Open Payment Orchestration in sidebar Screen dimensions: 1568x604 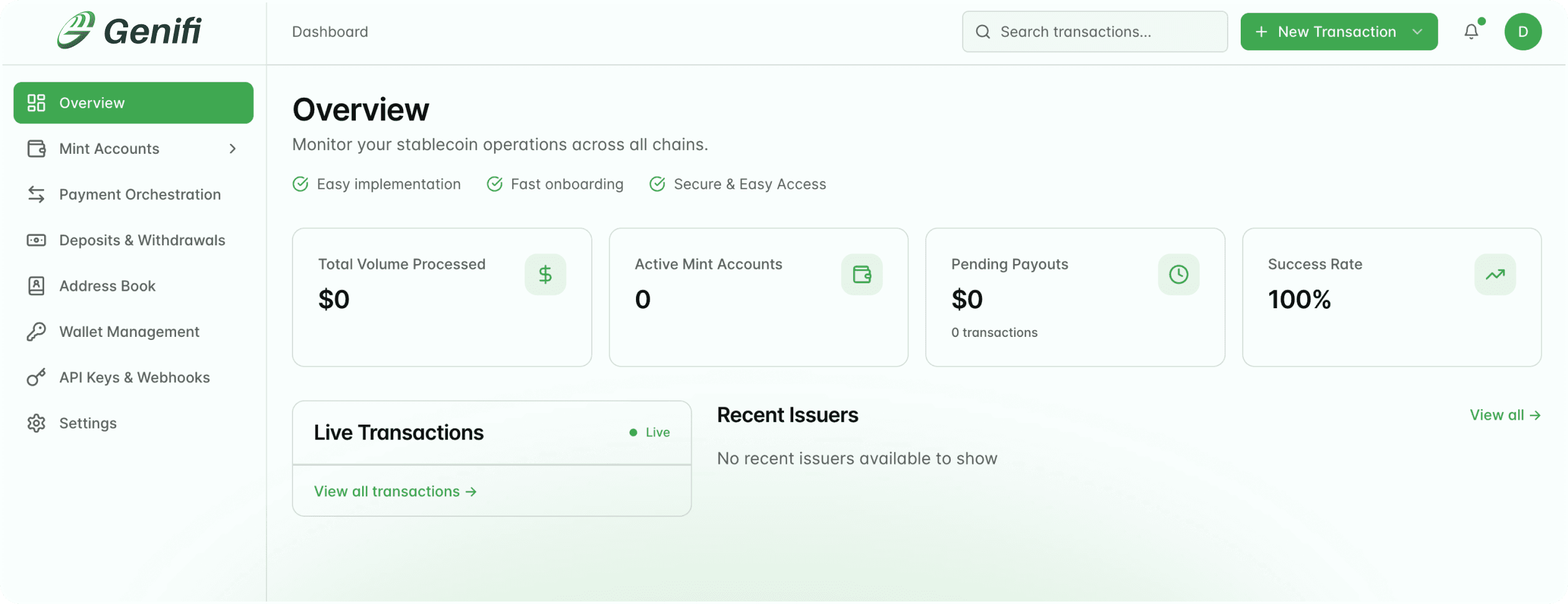coord(139,194)
